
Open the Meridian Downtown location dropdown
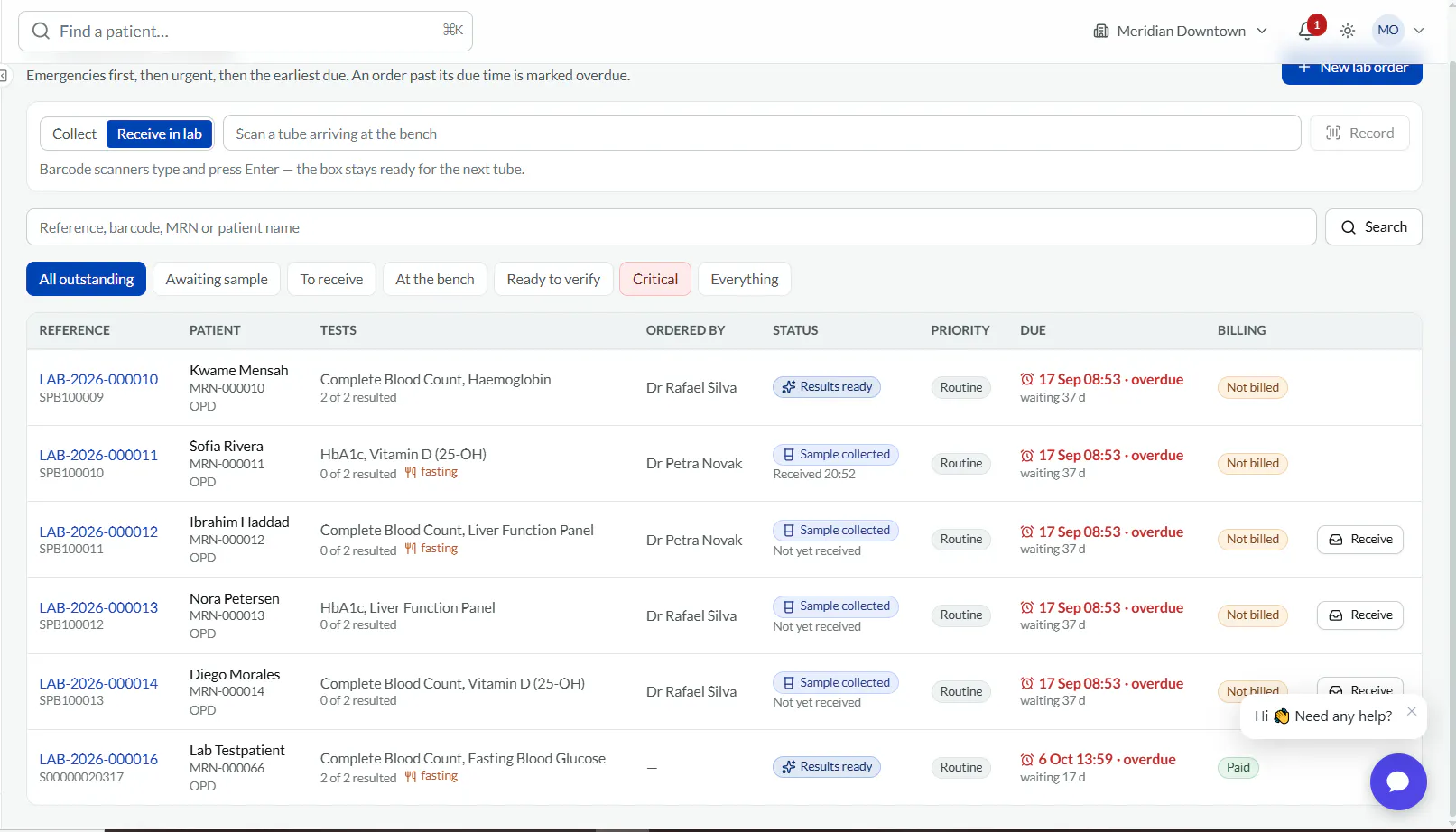(1180, 31)
